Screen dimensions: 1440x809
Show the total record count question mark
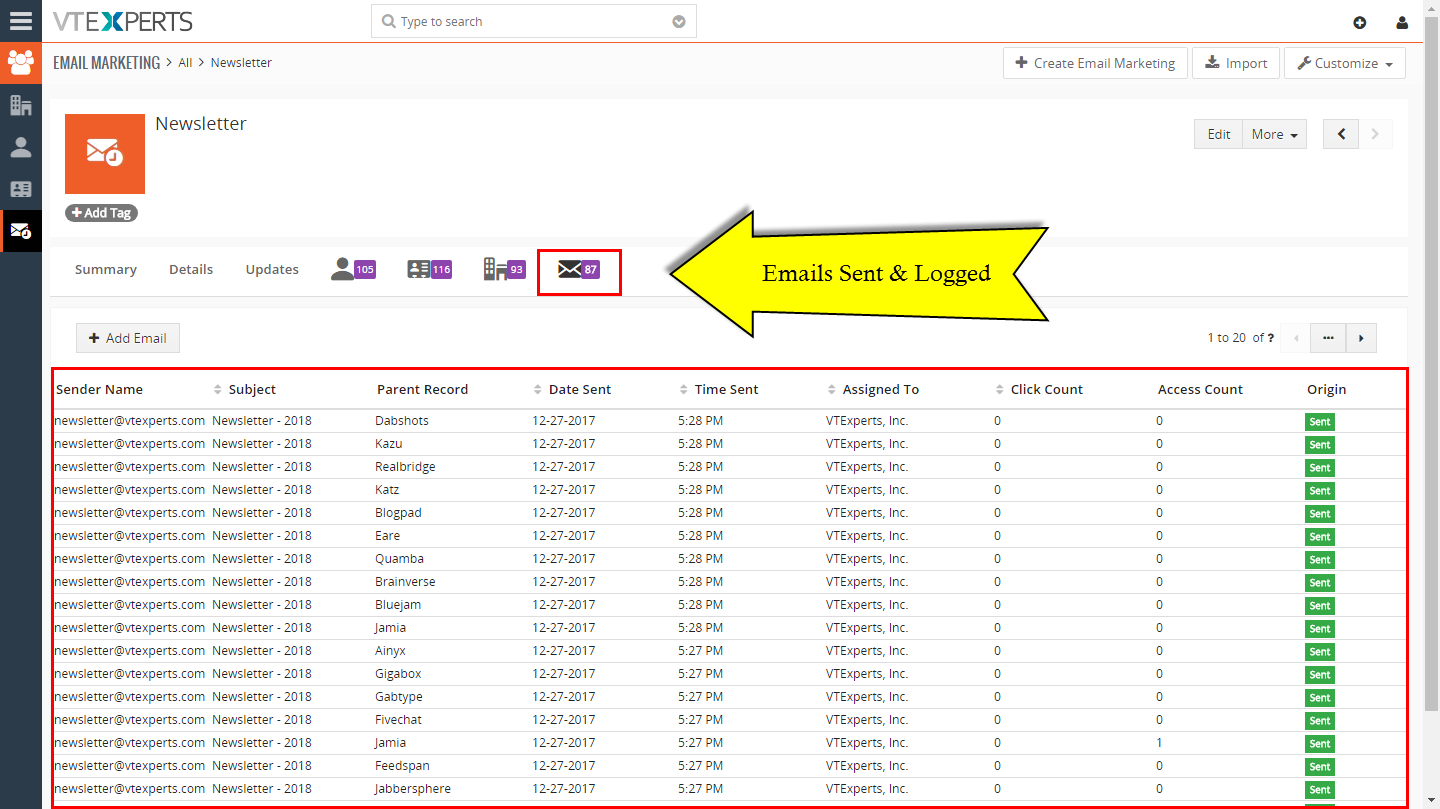pos(1271,338)
